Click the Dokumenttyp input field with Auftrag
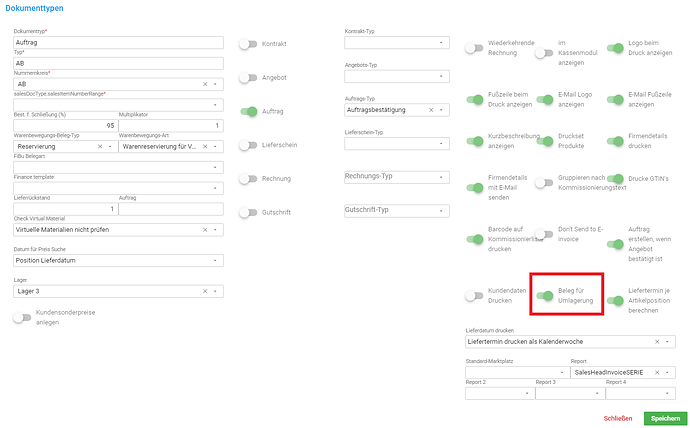The width and height of the screenshot is (690, 428). 118,43
